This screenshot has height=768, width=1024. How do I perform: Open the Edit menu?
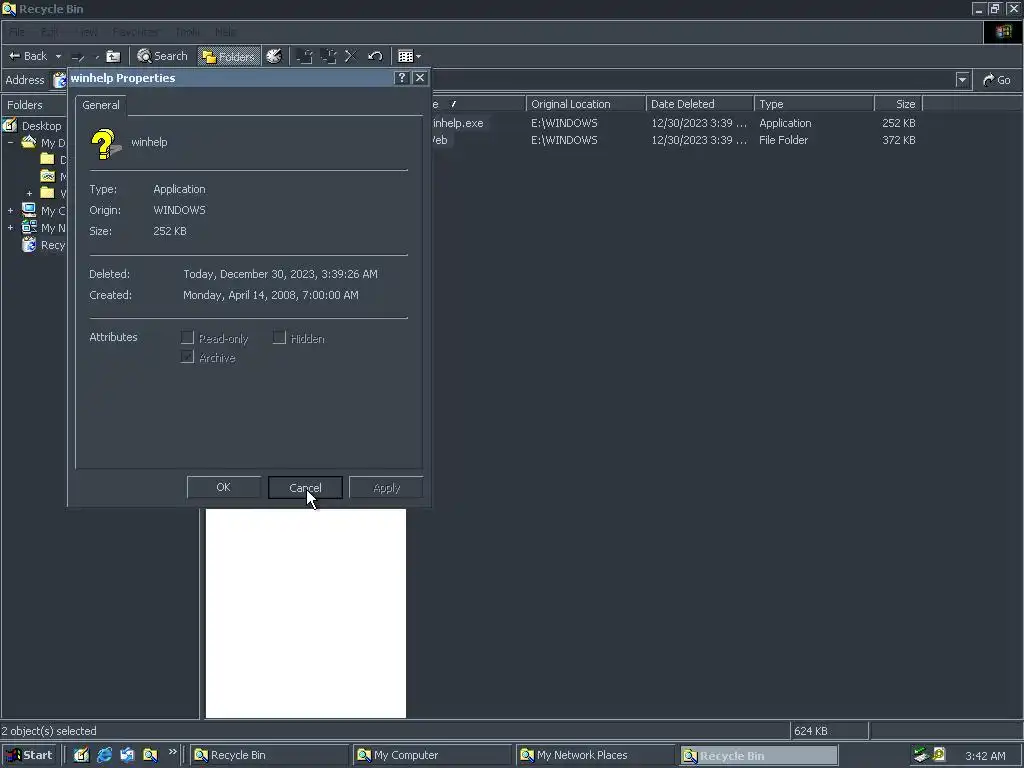click(x=50, y=31)
